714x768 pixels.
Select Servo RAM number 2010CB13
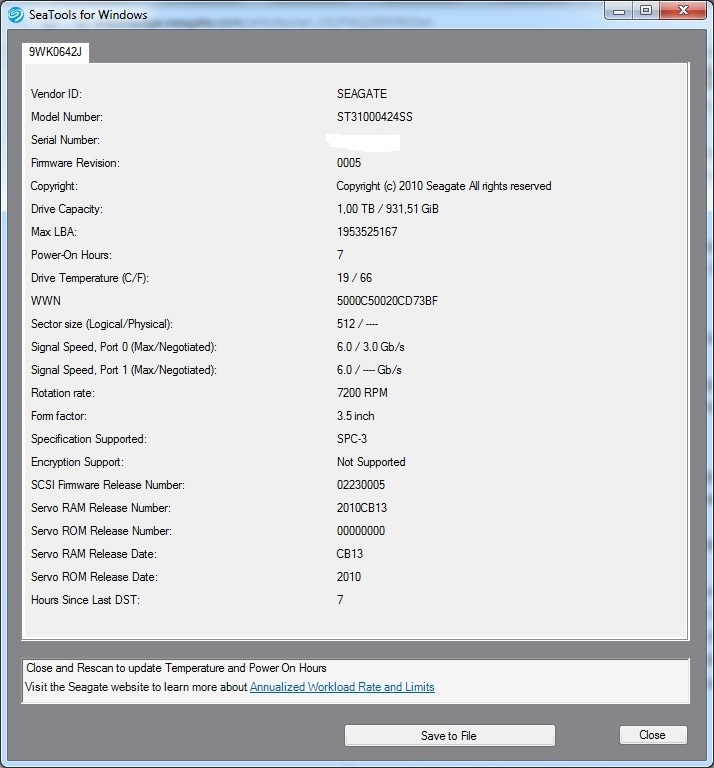pyautogui.click(x=361, y=508)
